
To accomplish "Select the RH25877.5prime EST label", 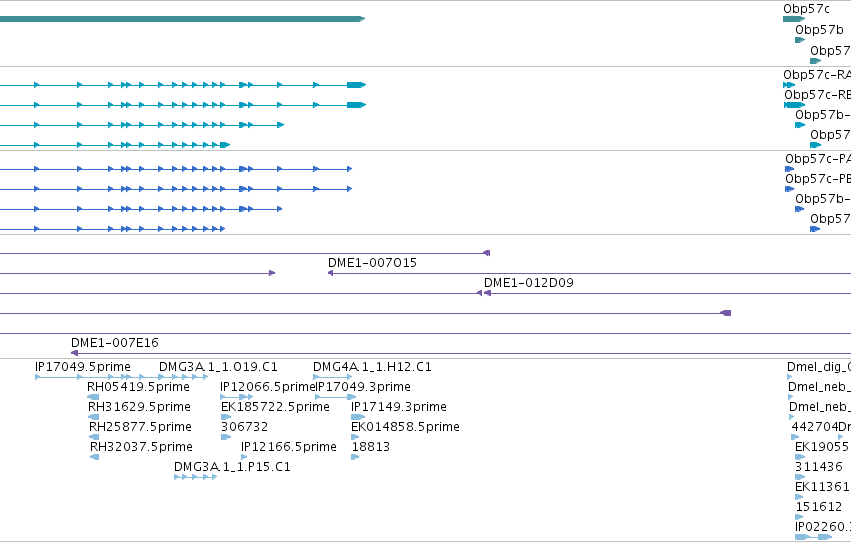I will coord(141,427).
